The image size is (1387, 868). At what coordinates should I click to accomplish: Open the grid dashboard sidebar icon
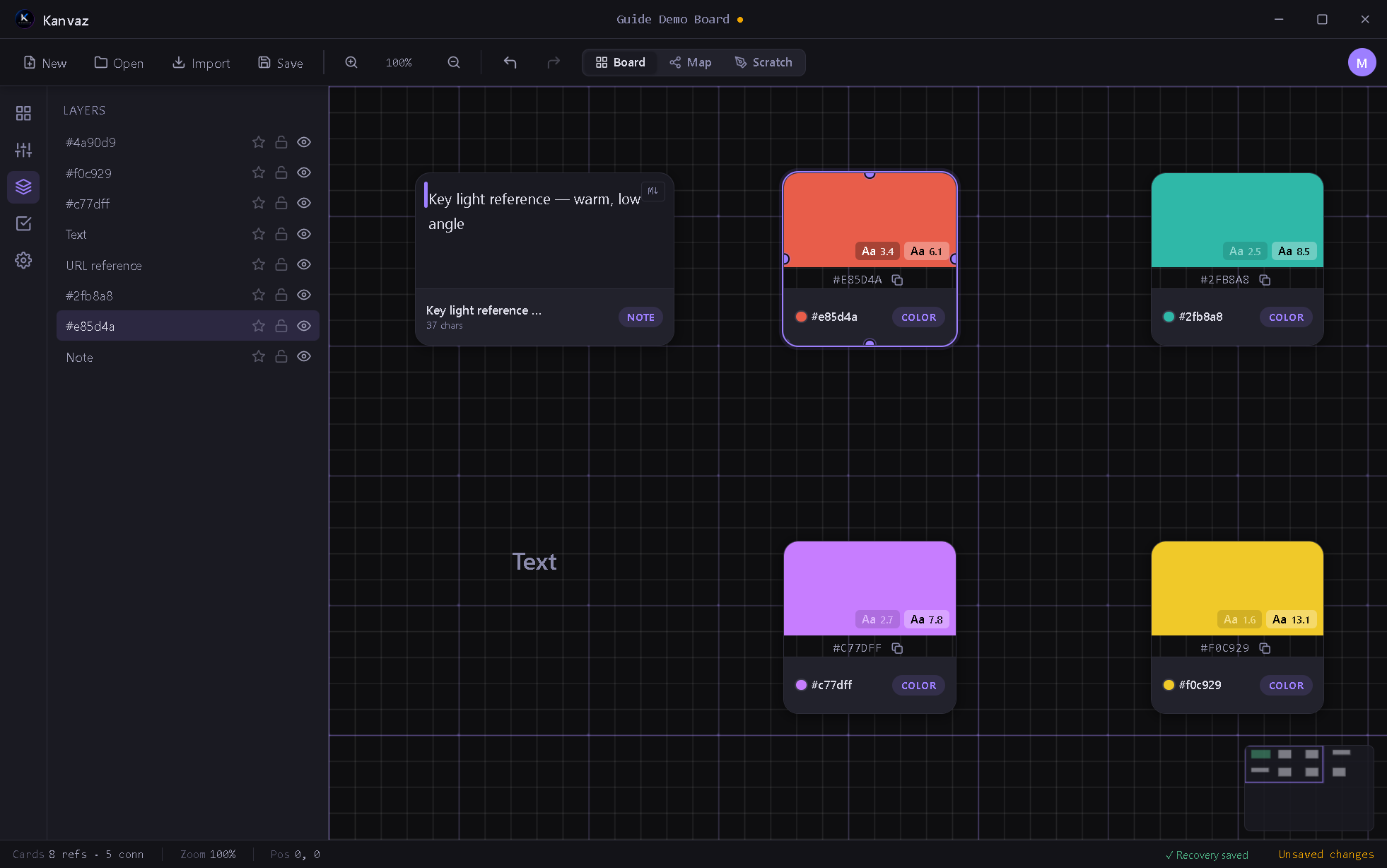tap(23, 113)
